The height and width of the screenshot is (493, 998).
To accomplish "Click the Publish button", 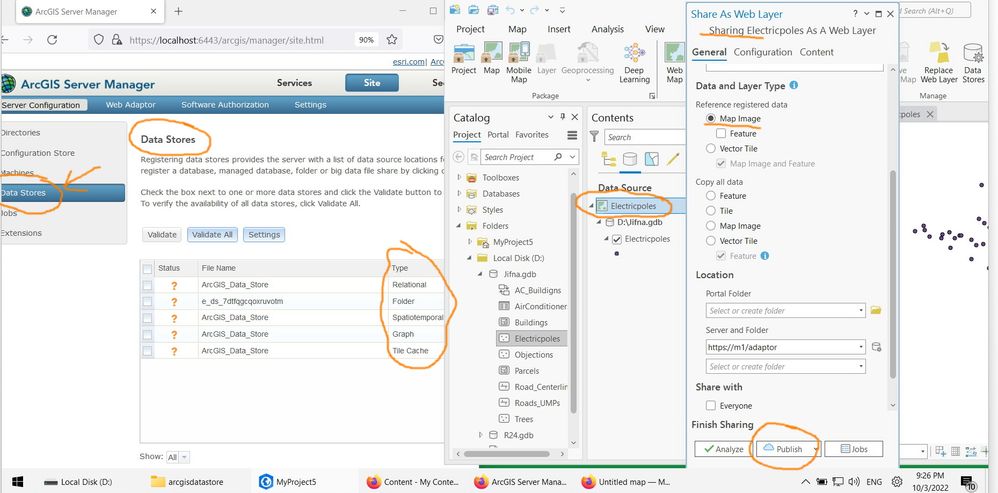I will [x=783, y=449].
